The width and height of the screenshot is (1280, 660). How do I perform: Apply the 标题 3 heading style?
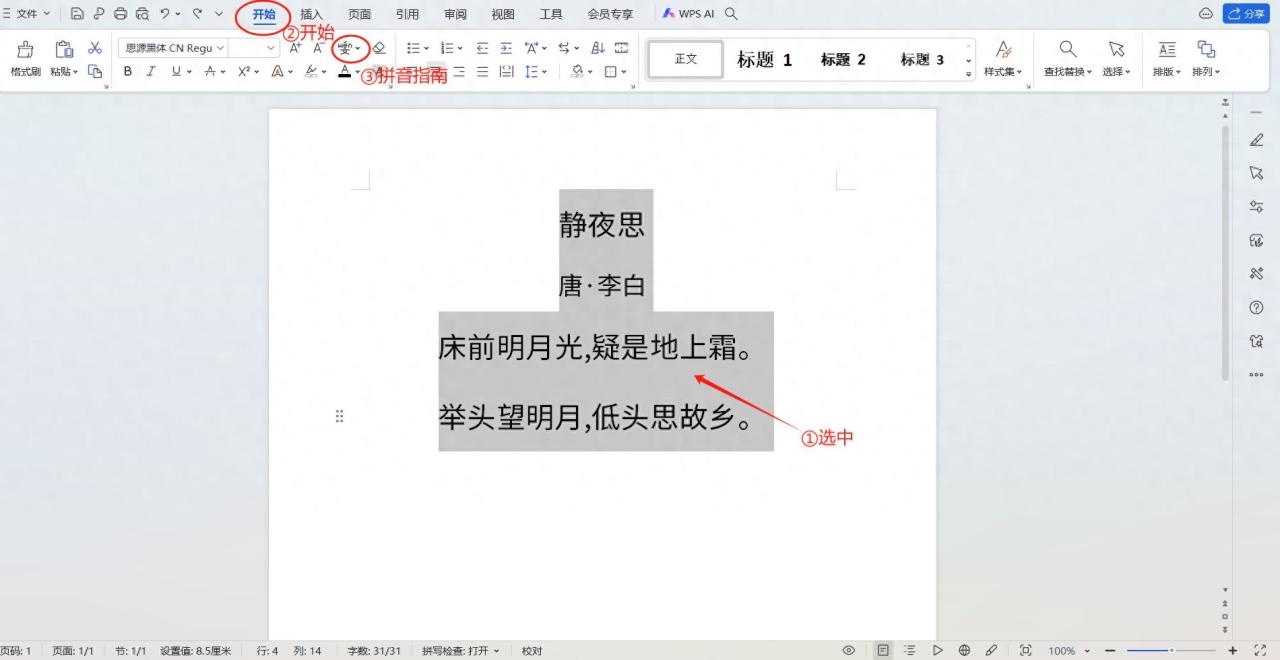coord(922,60)
